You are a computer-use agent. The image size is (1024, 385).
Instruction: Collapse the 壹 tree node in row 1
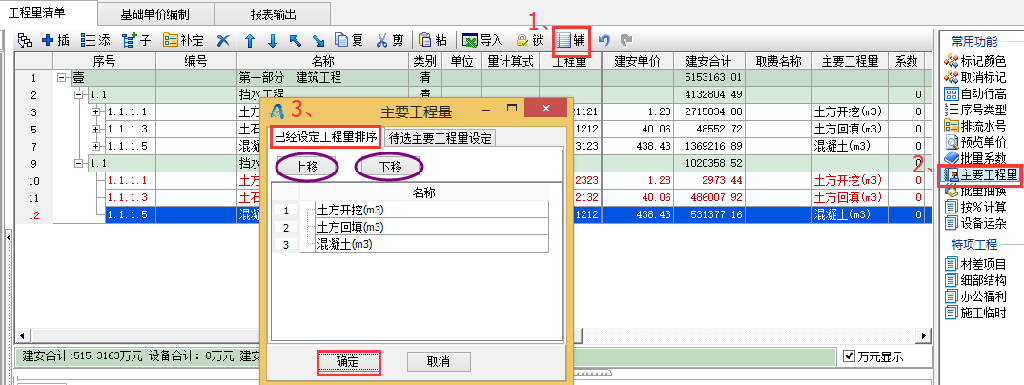61,78
